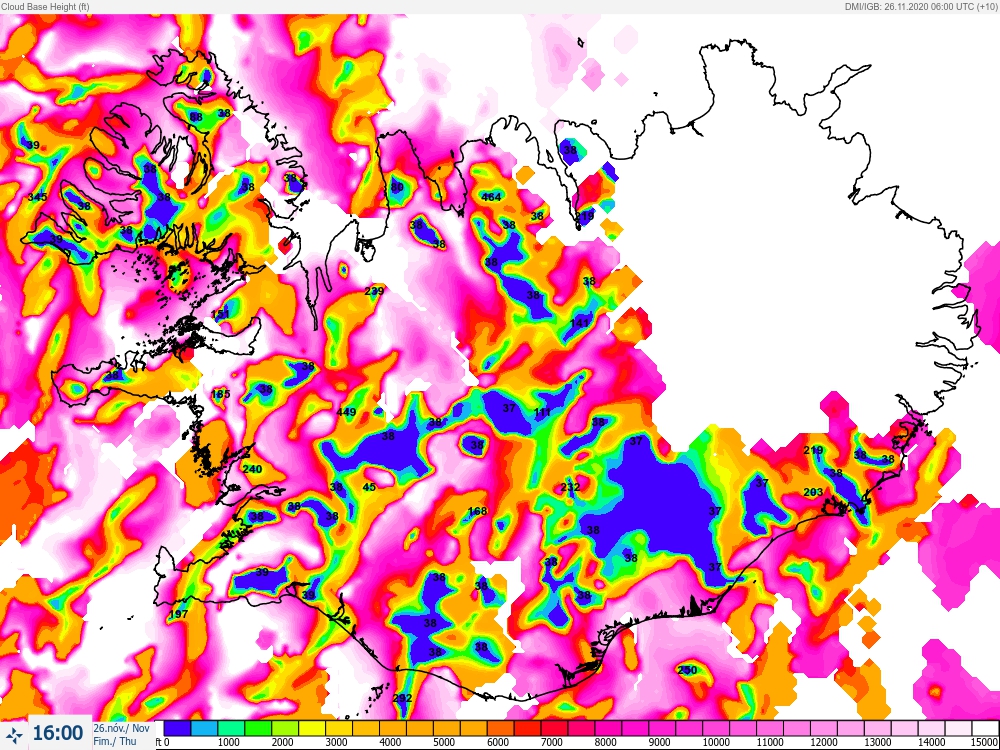Click the 232 cloud base value on the map

pos(570,487)
